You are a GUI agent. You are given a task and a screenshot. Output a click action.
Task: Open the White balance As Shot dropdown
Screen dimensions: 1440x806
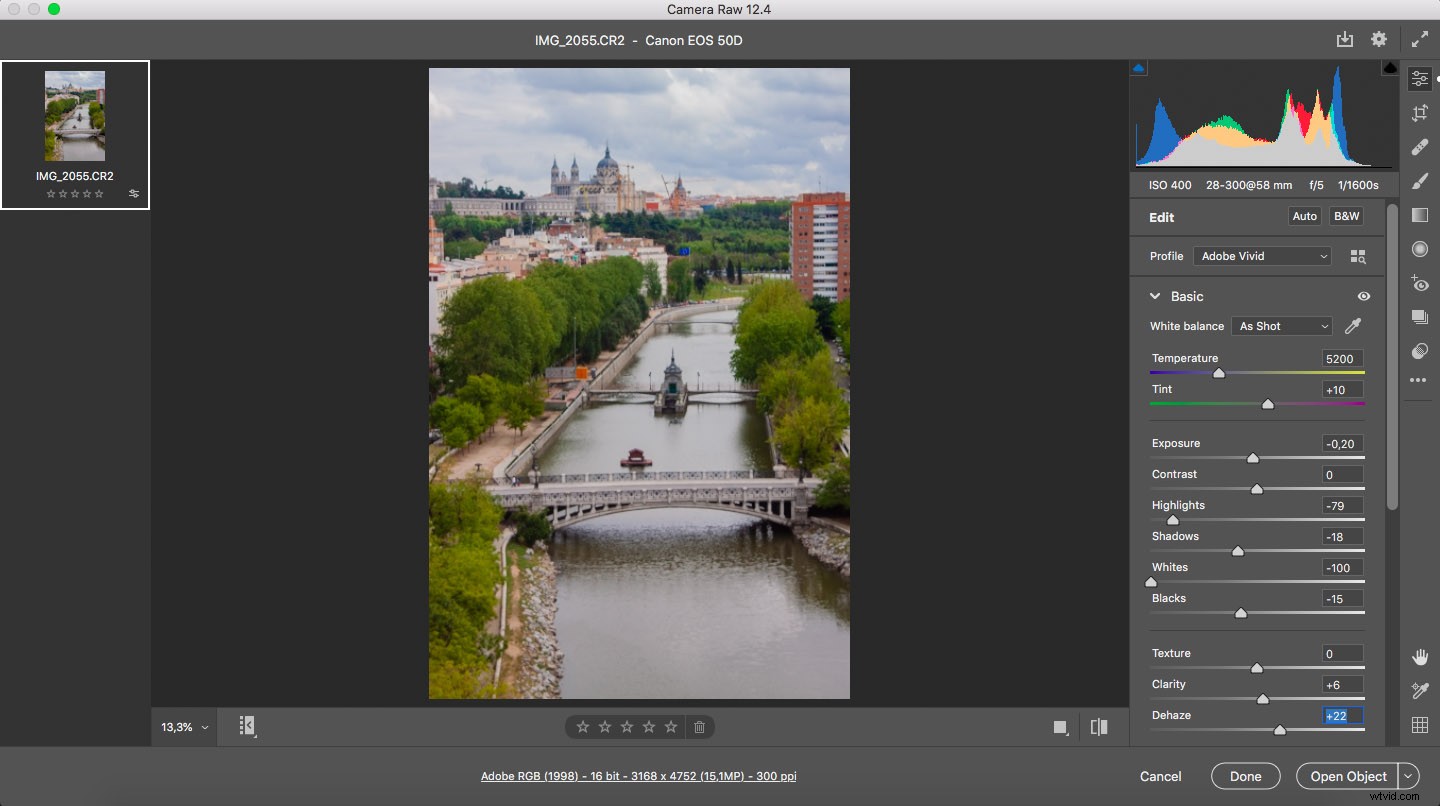click(1281, 326)
